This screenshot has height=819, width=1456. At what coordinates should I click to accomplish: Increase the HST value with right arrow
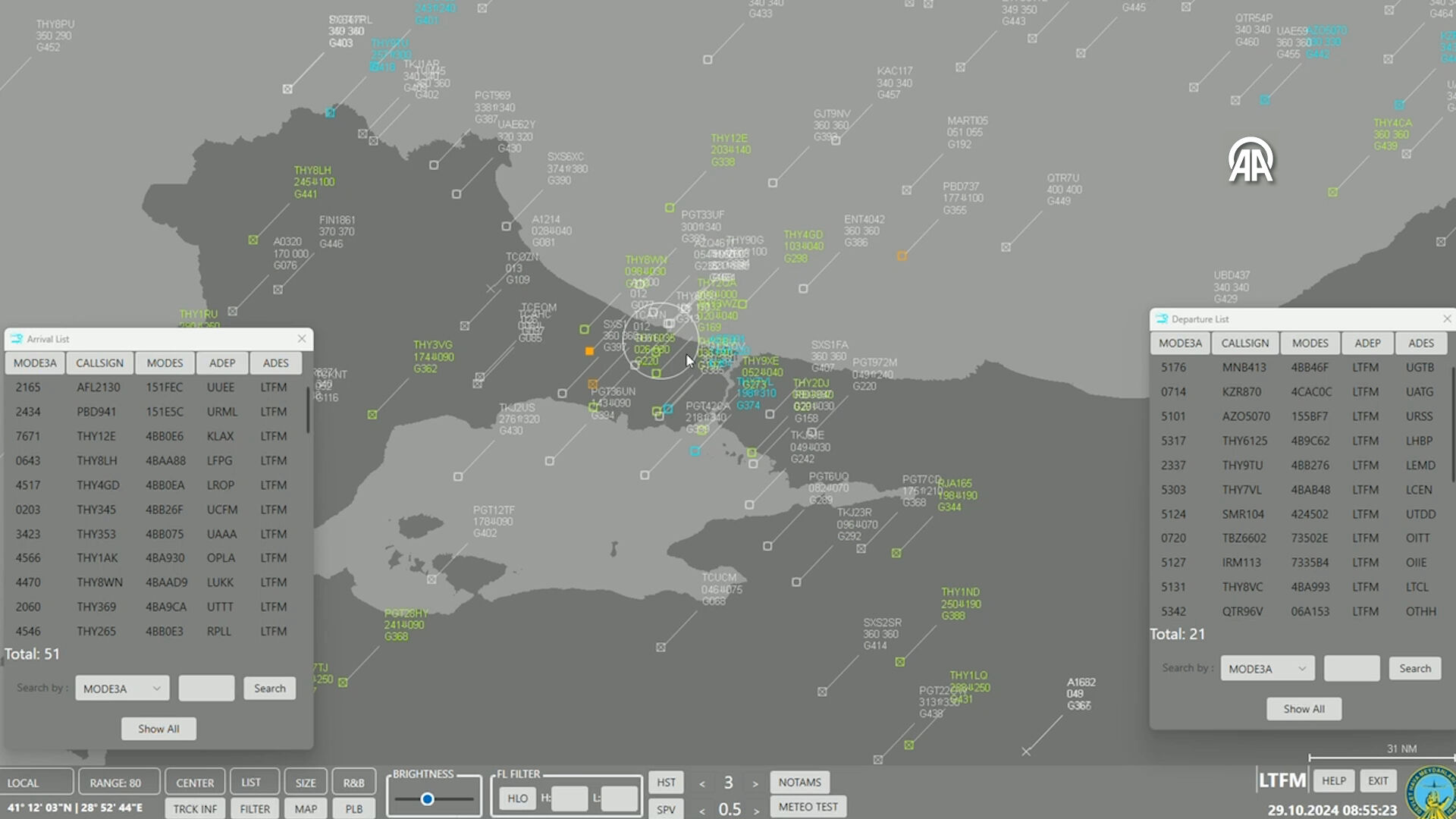pos(755,783)
